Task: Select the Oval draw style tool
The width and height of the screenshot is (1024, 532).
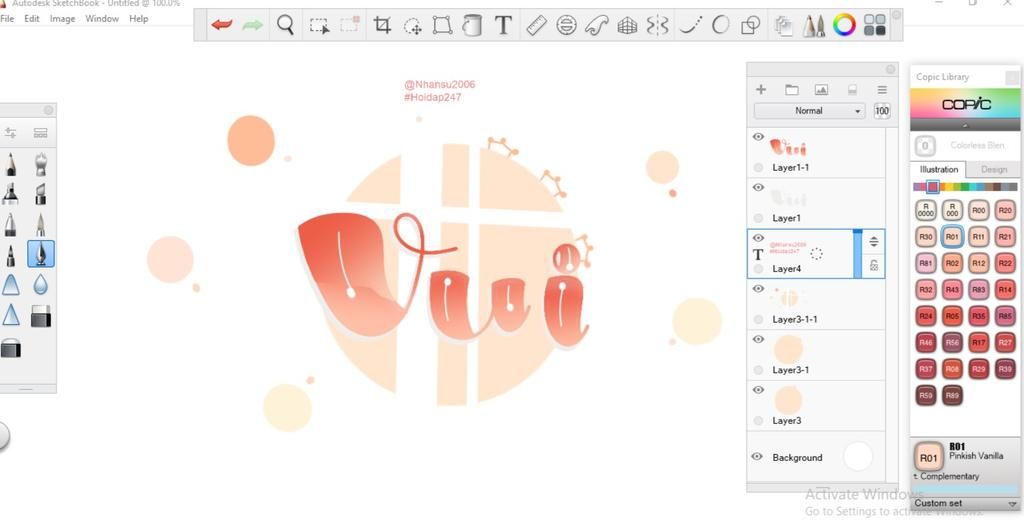Action: [x=720, y=25]
